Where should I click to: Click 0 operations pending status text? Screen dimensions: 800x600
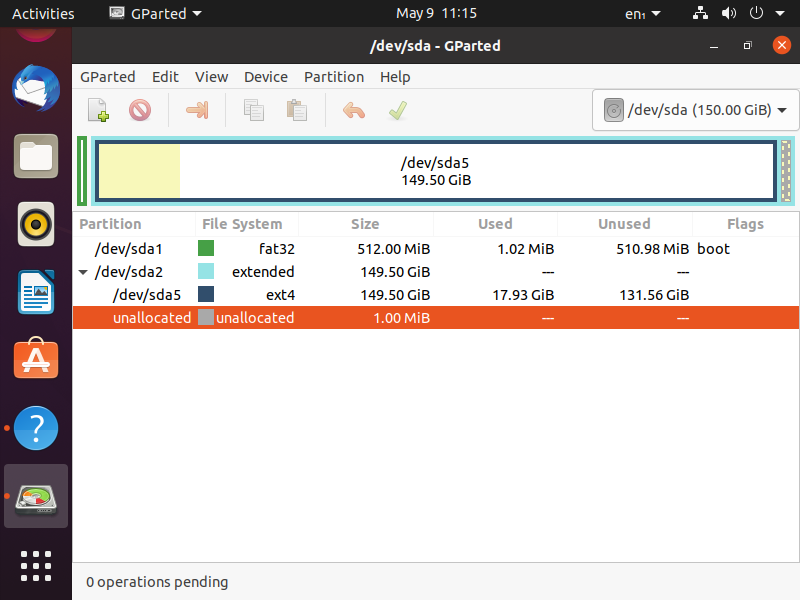157,582
